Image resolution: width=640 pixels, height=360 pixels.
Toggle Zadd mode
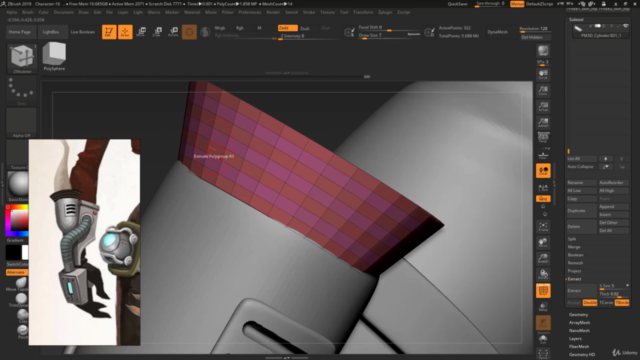[287, 28]
